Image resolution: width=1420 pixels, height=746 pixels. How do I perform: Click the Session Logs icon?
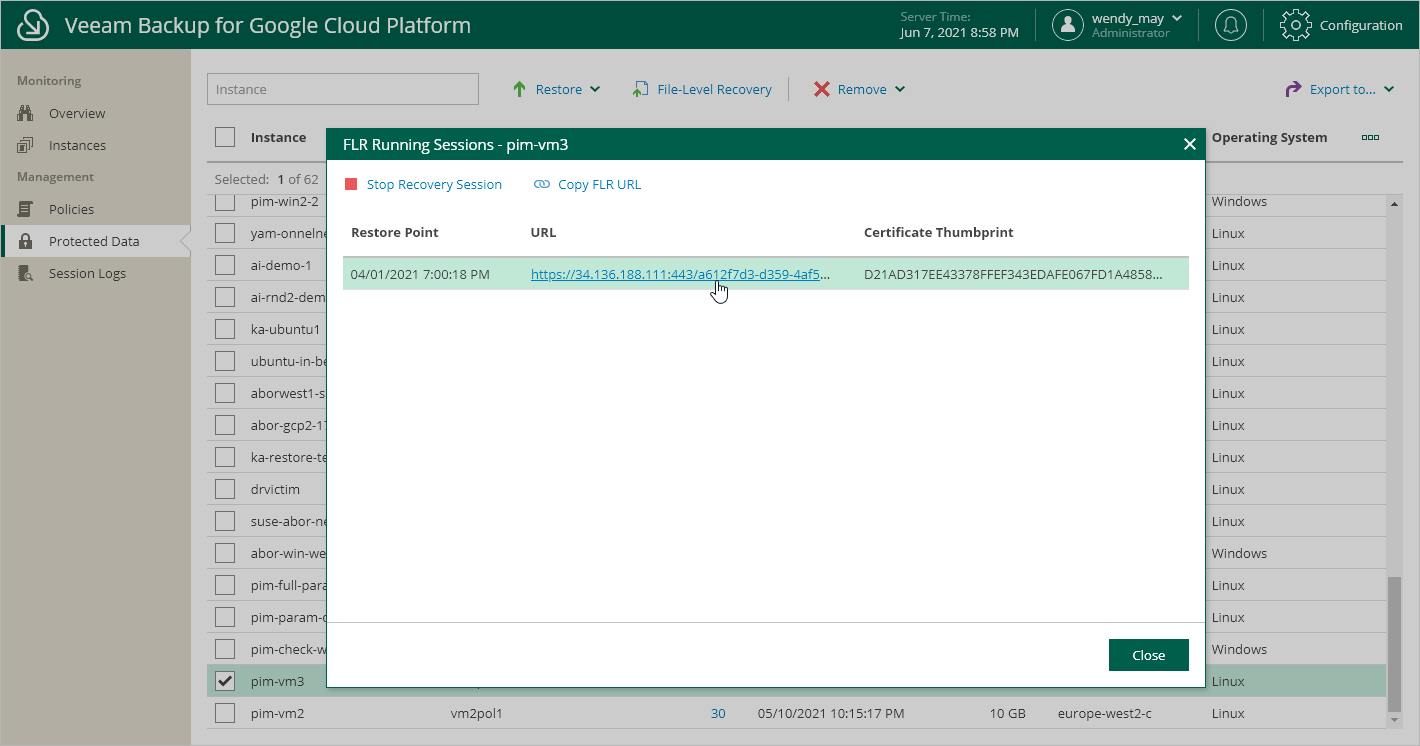[x=26, y=273]
